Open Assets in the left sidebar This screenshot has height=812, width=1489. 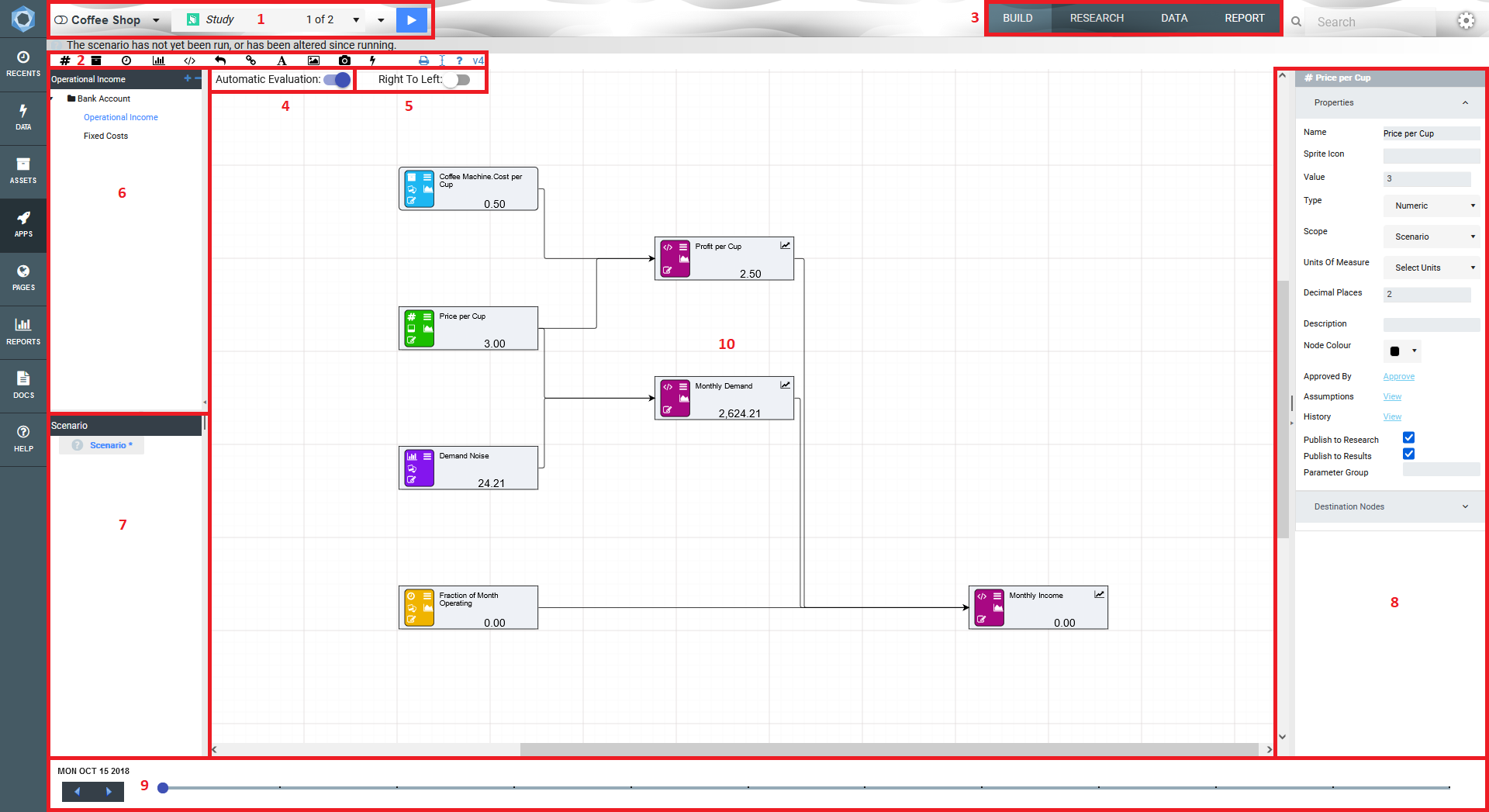23,171
